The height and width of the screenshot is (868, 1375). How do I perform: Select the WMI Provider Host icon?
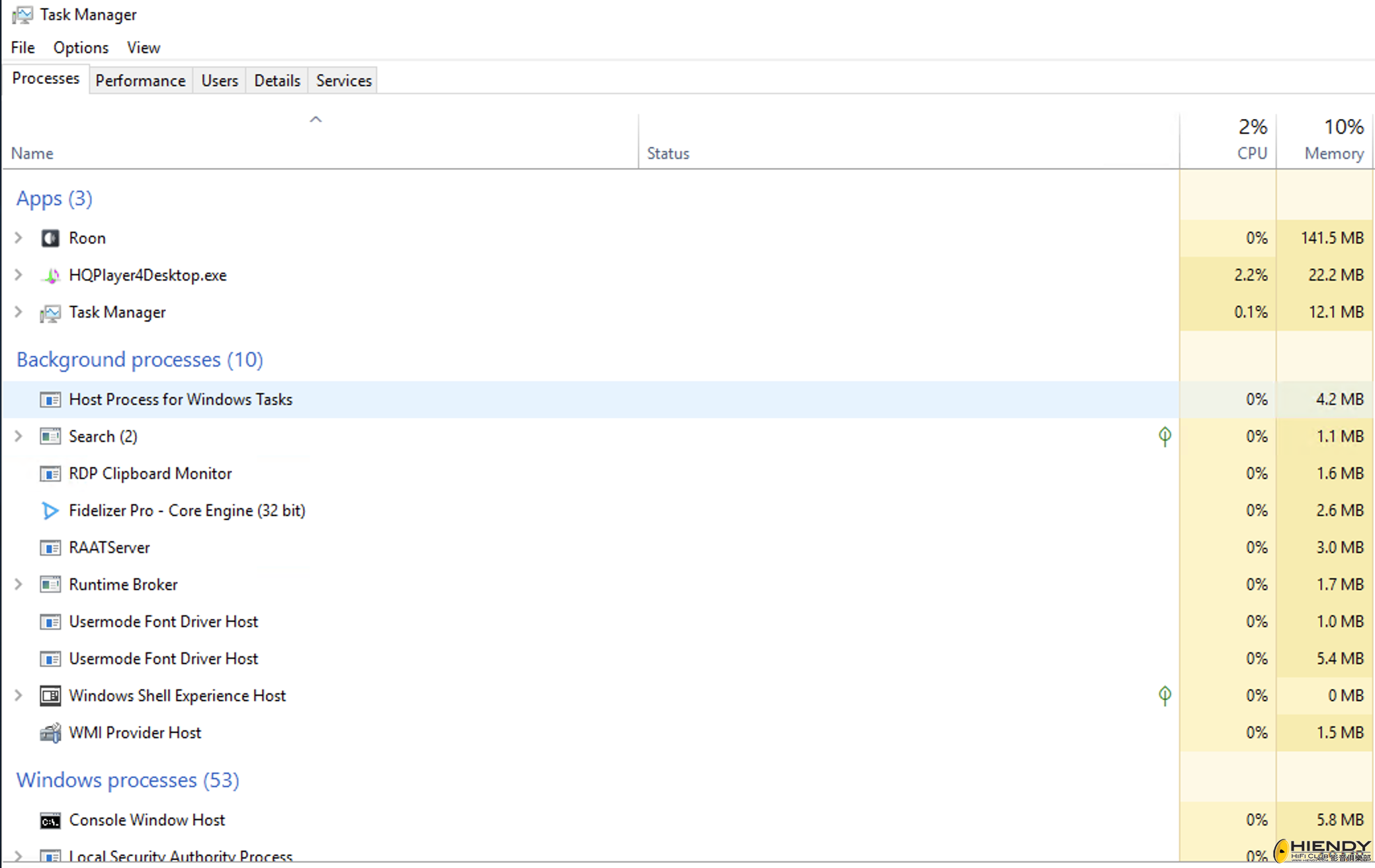click(x=50, y=732)
